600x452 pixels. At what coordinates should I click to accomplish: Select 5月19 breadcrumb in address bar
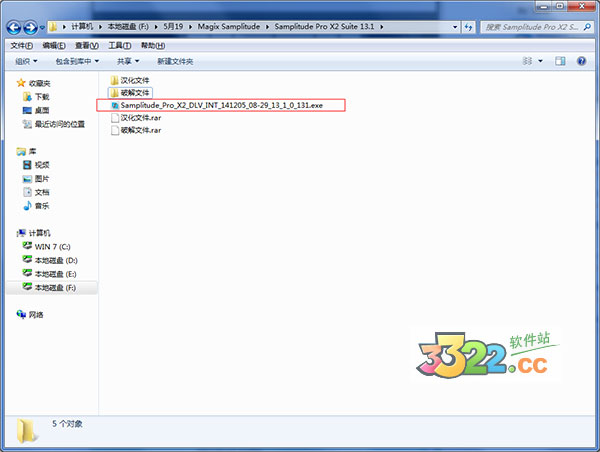(173, 27)
